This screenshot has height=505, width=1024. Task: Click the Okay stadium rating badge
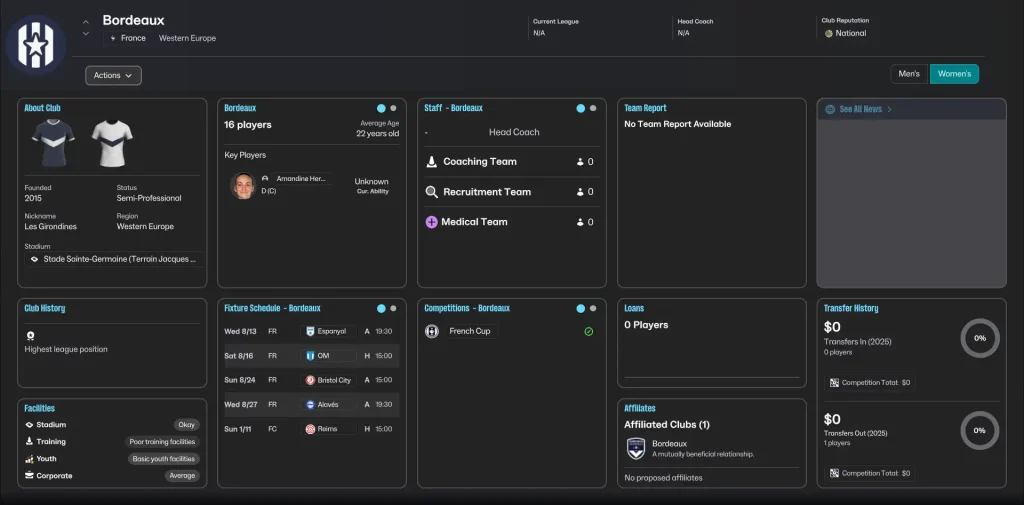coord(187,425)
